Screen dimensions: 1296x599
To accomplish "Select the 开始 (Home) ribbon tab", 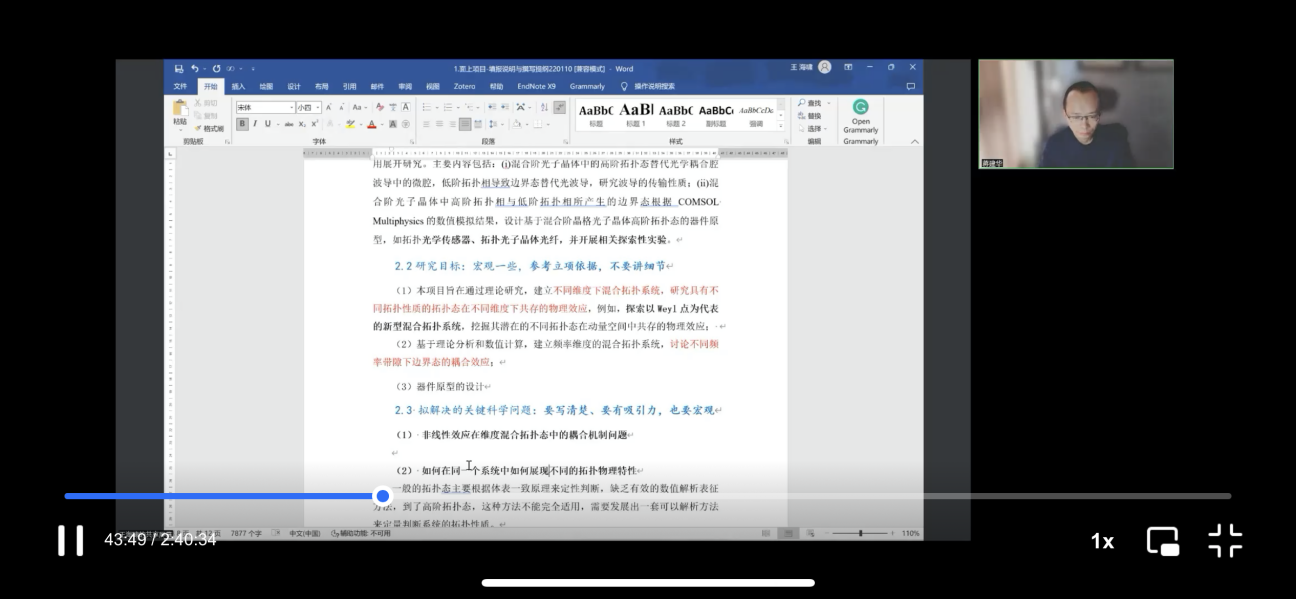I will 211,86.
